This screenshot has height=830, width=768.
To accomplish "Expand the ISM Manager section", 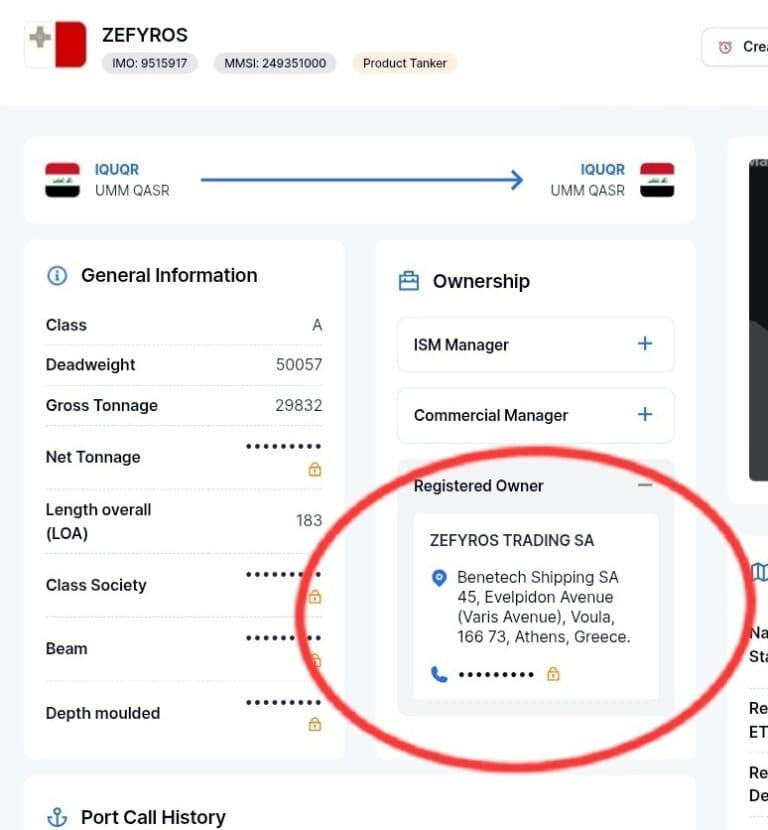I will pos(645,344).
